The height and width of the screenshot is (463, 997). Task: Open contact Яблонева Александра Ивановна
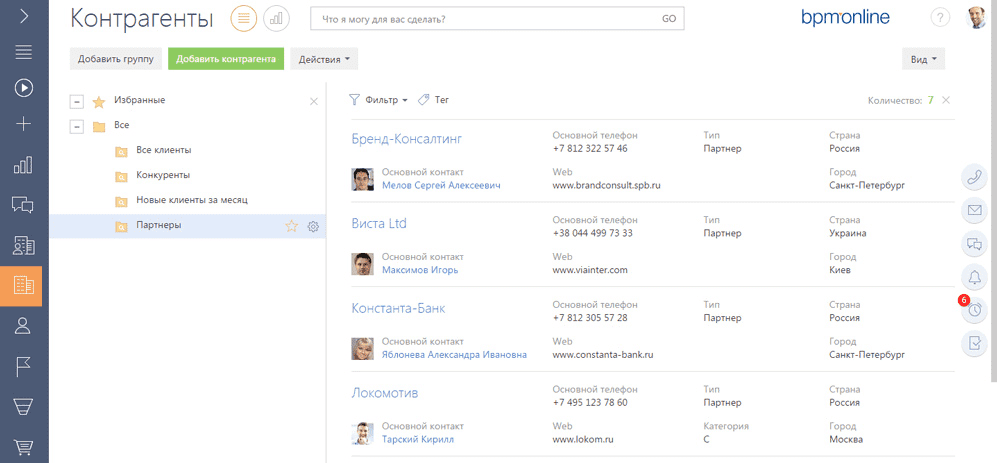(x=454, y=355)
